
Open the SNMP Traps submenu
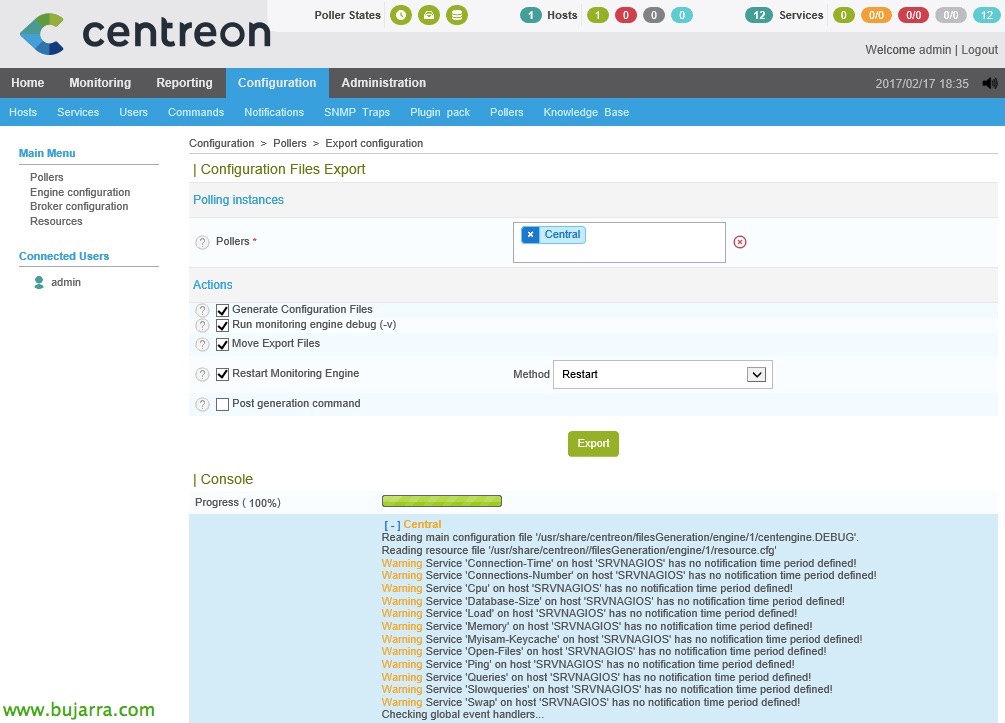click(357, 112)
